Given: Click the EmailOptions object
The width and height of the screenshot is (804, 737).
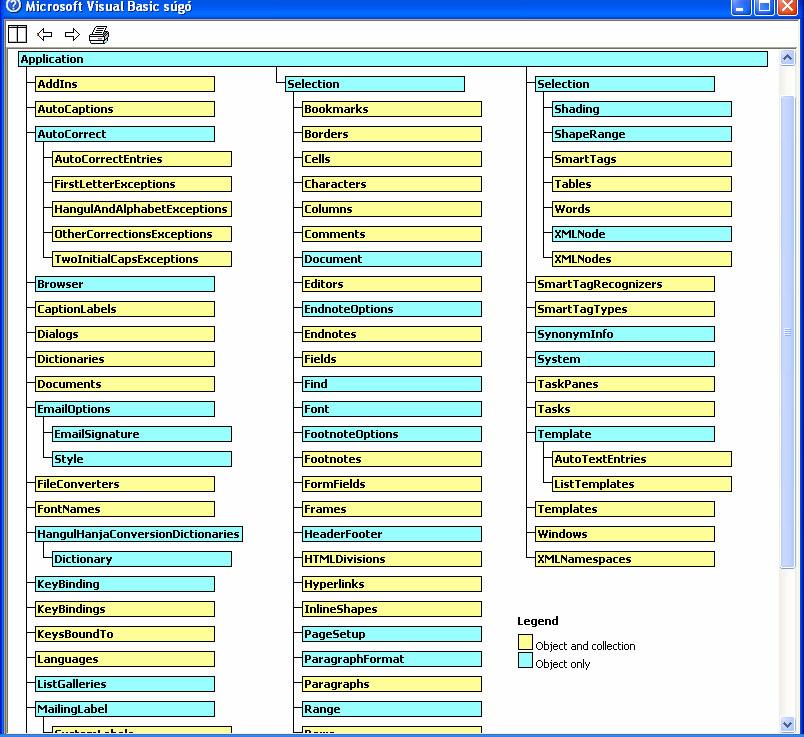Looking at the screenshot, I should (125, 409).
